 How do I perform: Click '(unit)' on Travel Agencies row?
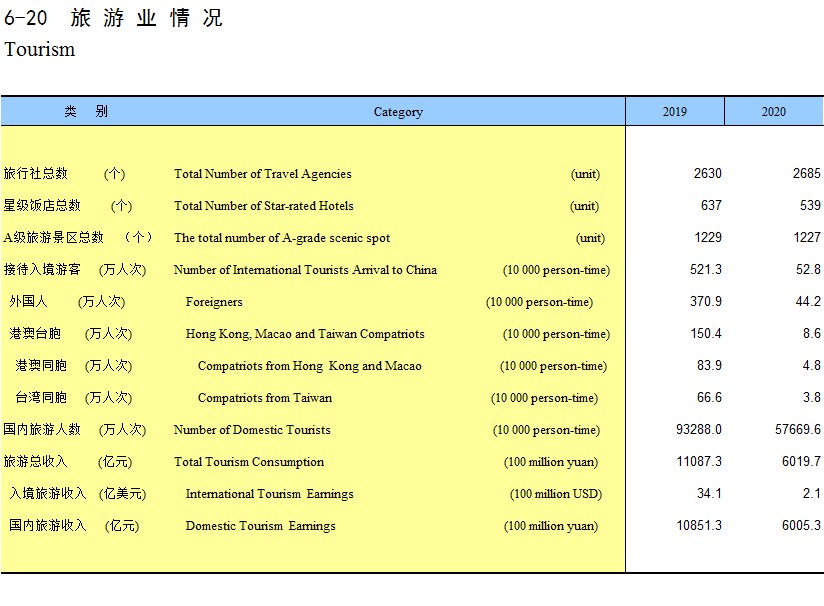tap(585, 174)
